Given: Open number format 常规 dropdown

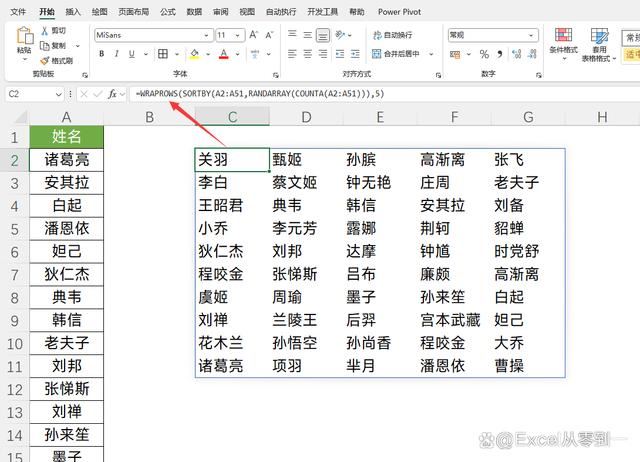Looking at the screenshot, I should click(x=531, y=35).
